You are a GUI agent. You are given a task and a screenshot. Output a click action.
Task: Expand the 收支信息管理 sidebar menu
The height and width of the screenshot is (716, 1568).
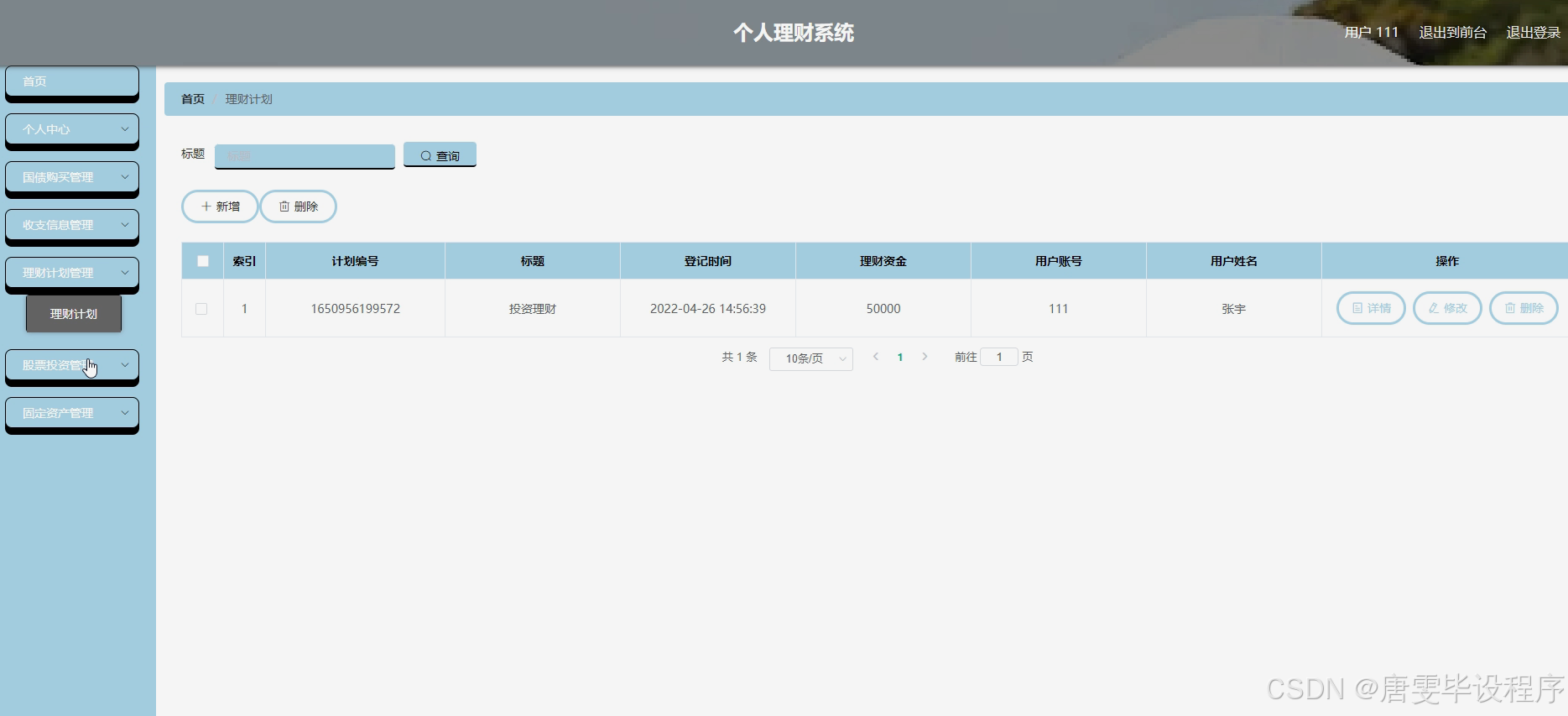[x=72, y=225]
